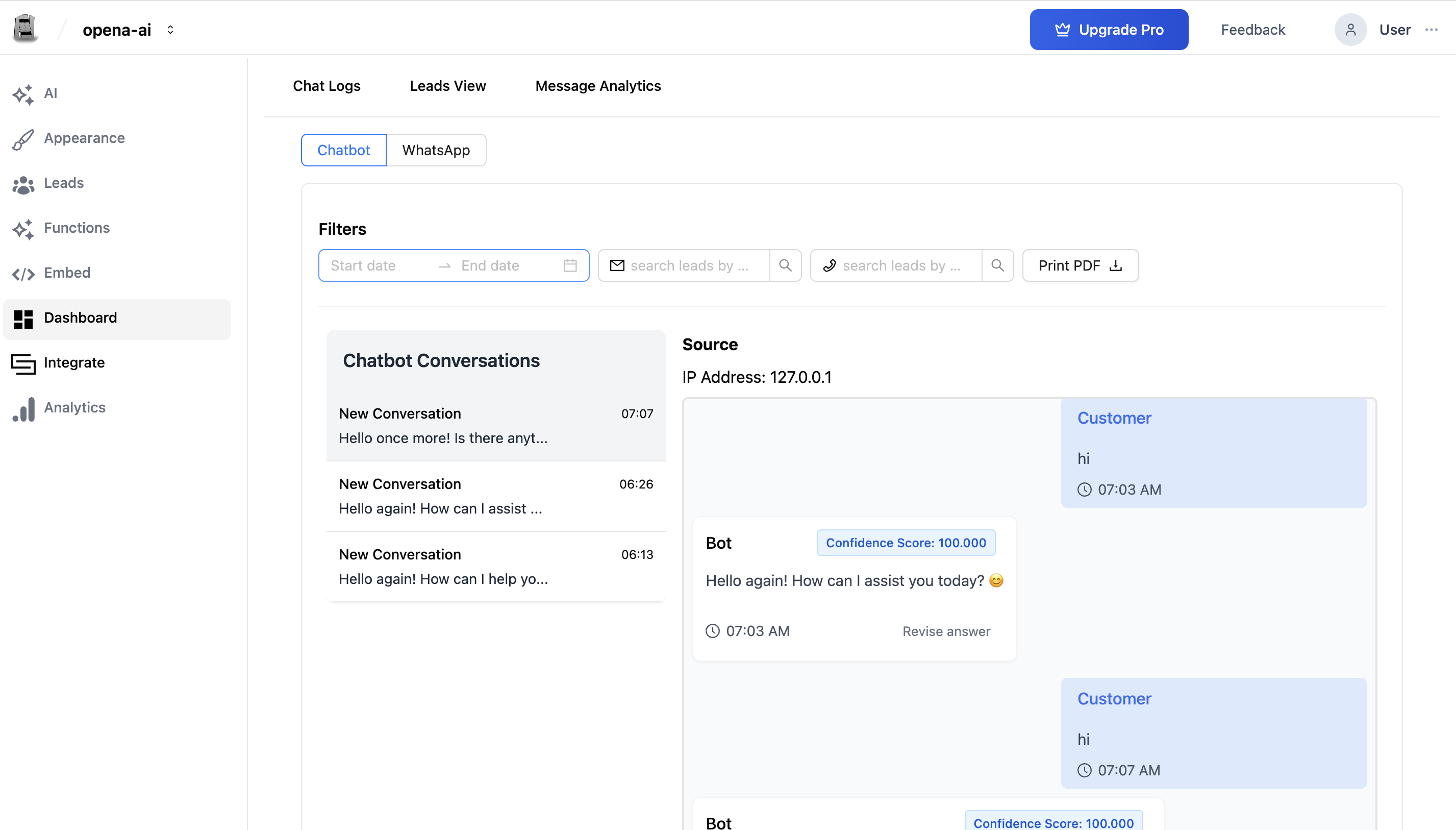Click Revise answer link

tap(946, 631)
